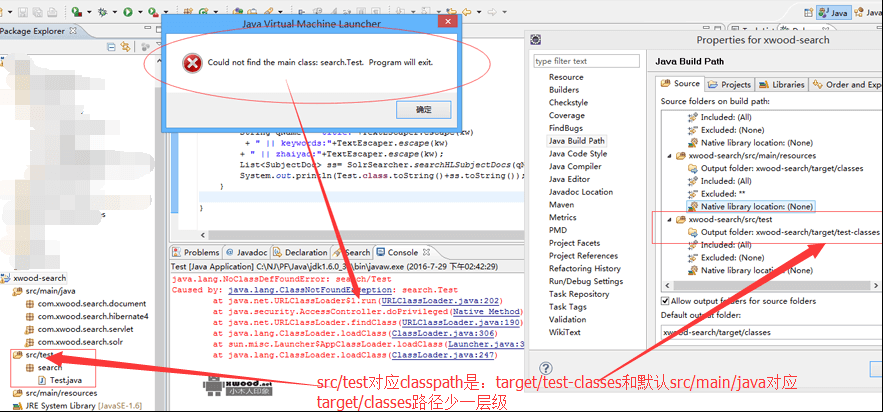
Task: Collapse xwood-search/src/main/resources source folder node
Action: pos(669,155)
